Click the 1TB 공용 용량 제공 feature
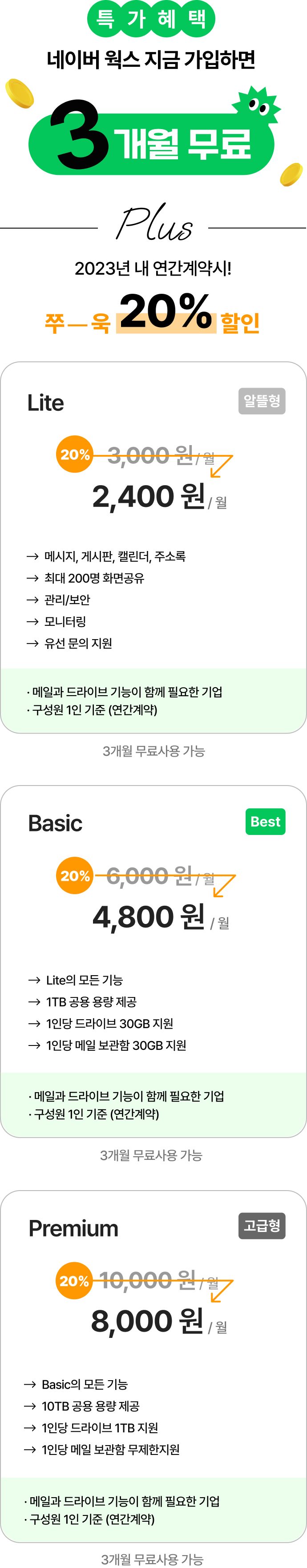 [x=91, y=1001]
